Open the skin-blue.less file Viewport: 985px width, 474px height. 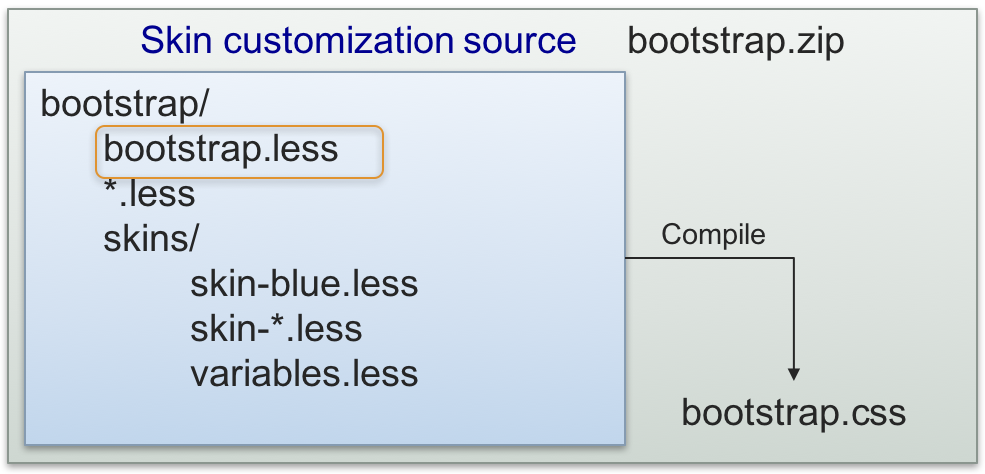click(304, 284)
